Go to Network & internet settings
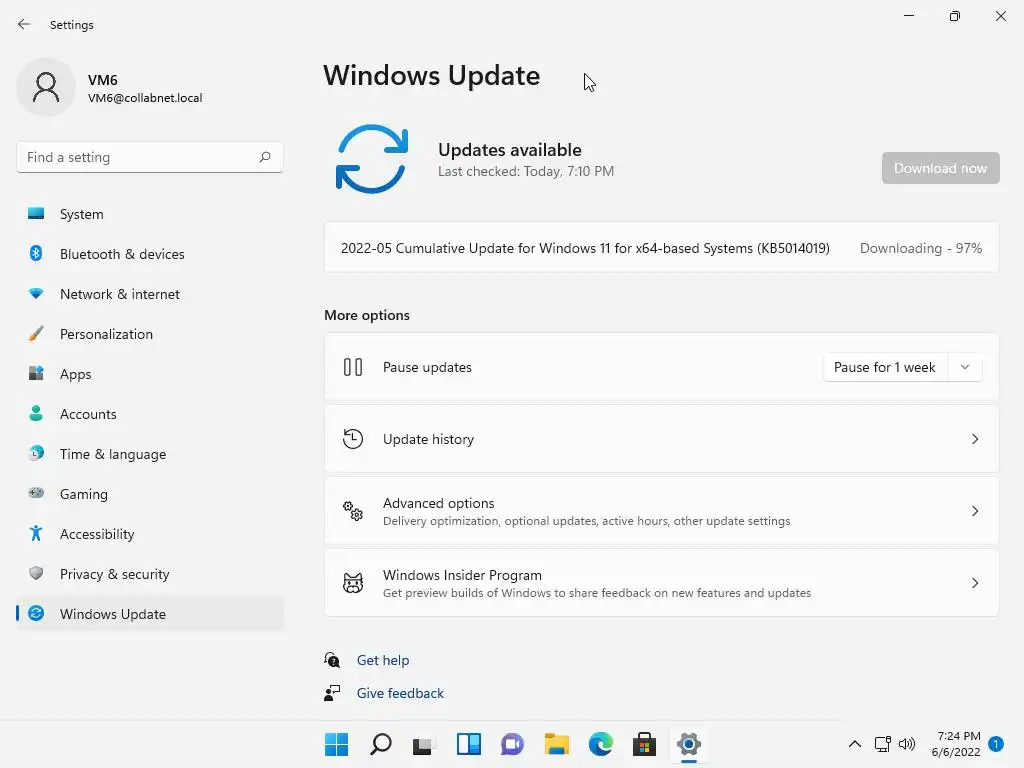The image size is (1024, 768). pyautogui.click(x=150, y=294)
